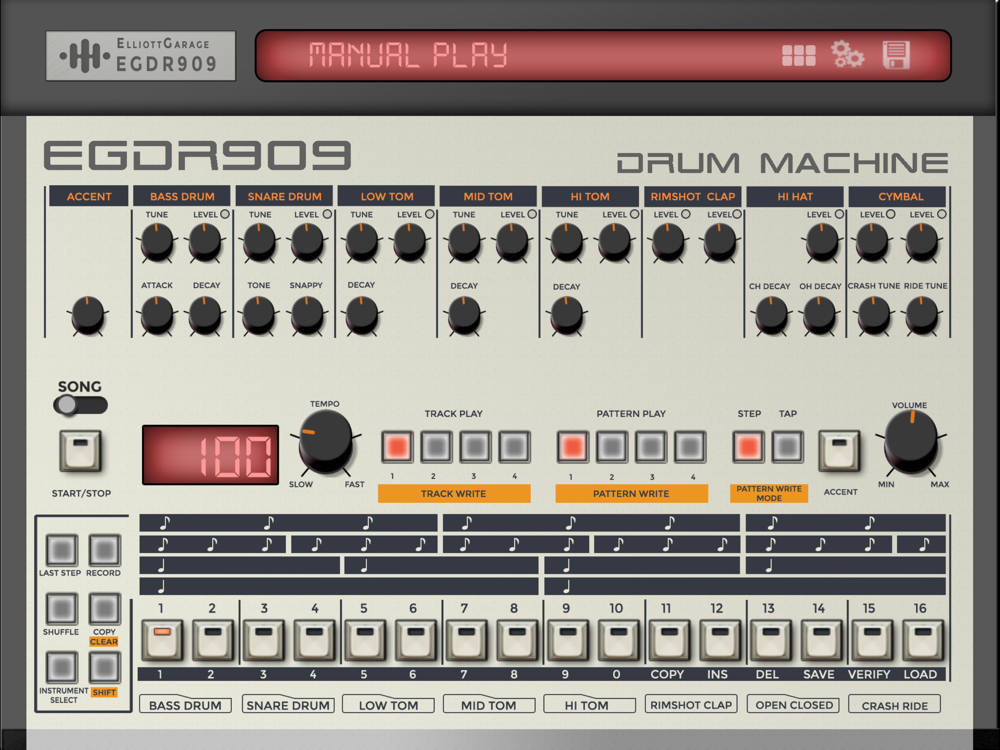Click the Bass Drum ATTACK knob
Image resolution: width=1000 pixels, height=750 pixels.
(x=157, y=314)
